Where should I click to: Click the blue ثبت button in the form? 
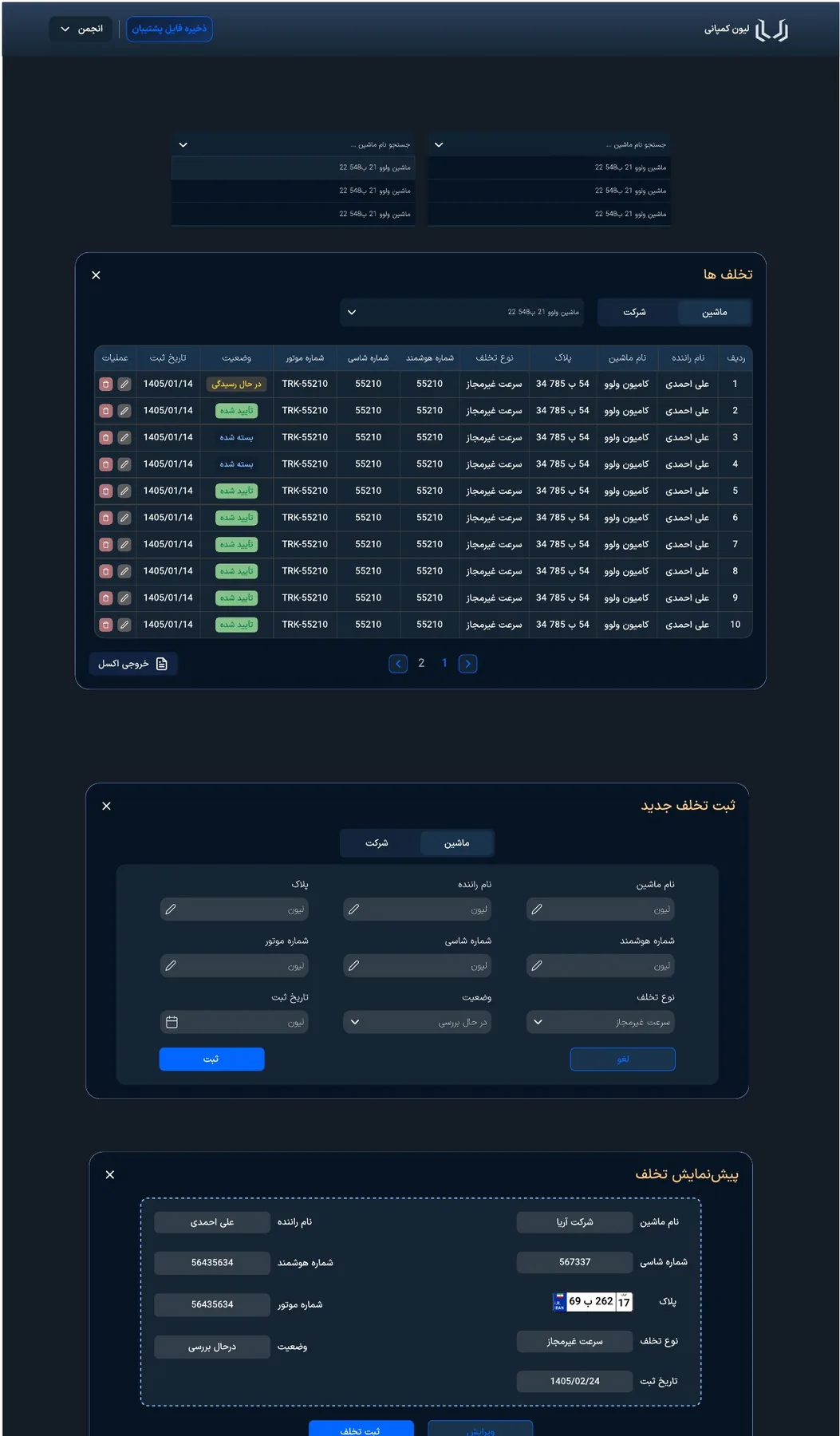[212, 1059]
